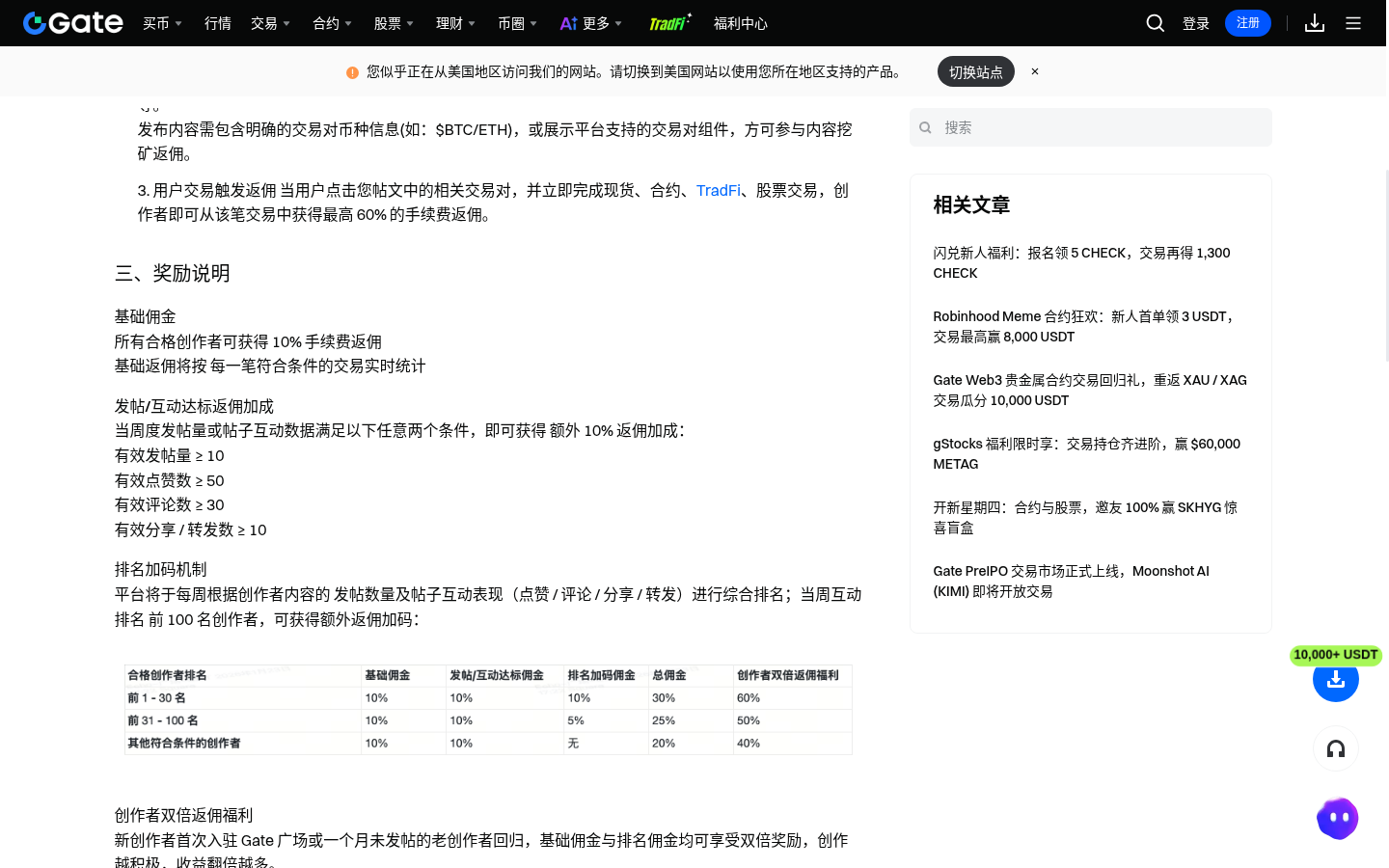
Task: Click the Gate logo
Action: click(x=73, y=23)
